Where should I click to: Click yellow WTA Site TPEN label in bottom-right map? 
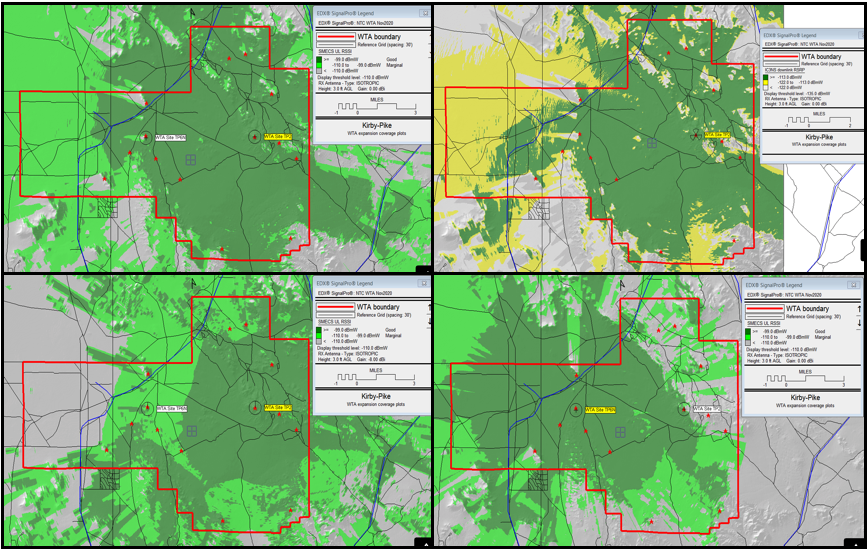click(600, 409)
